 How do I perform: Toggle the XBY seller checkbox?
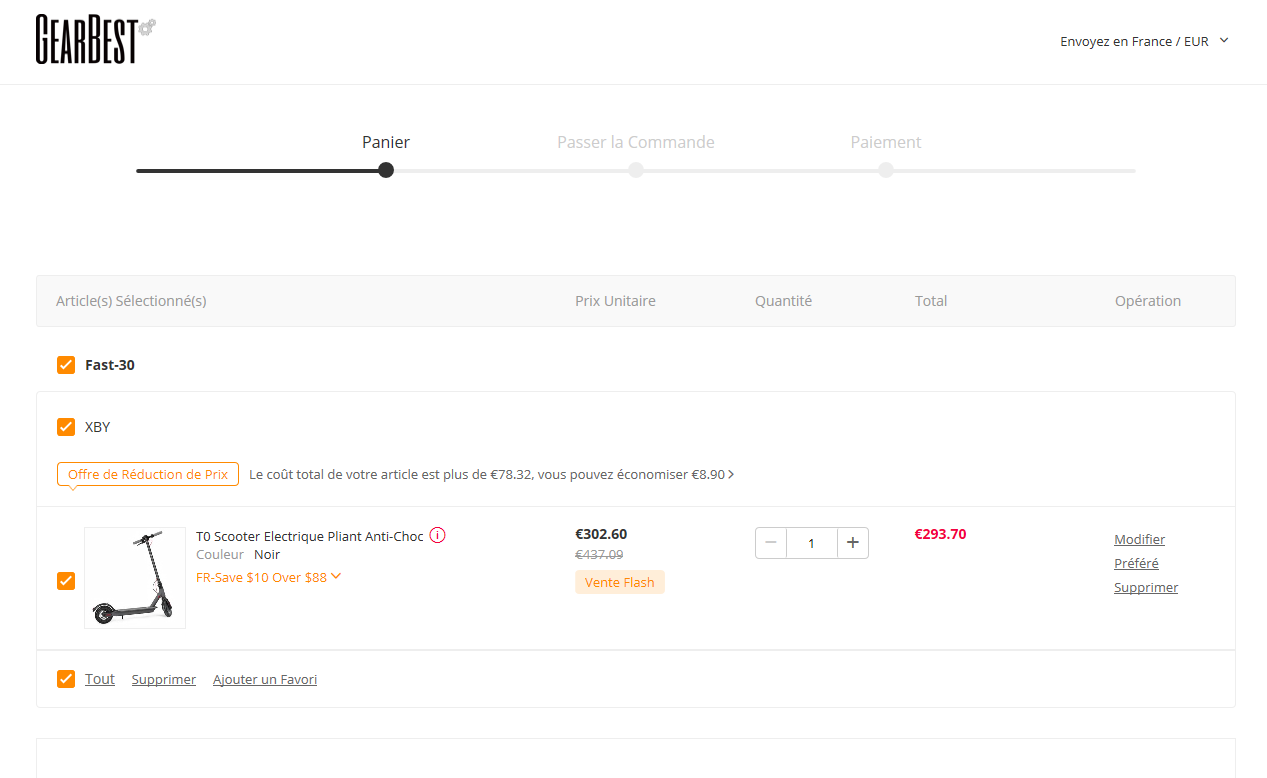[66, 427]
